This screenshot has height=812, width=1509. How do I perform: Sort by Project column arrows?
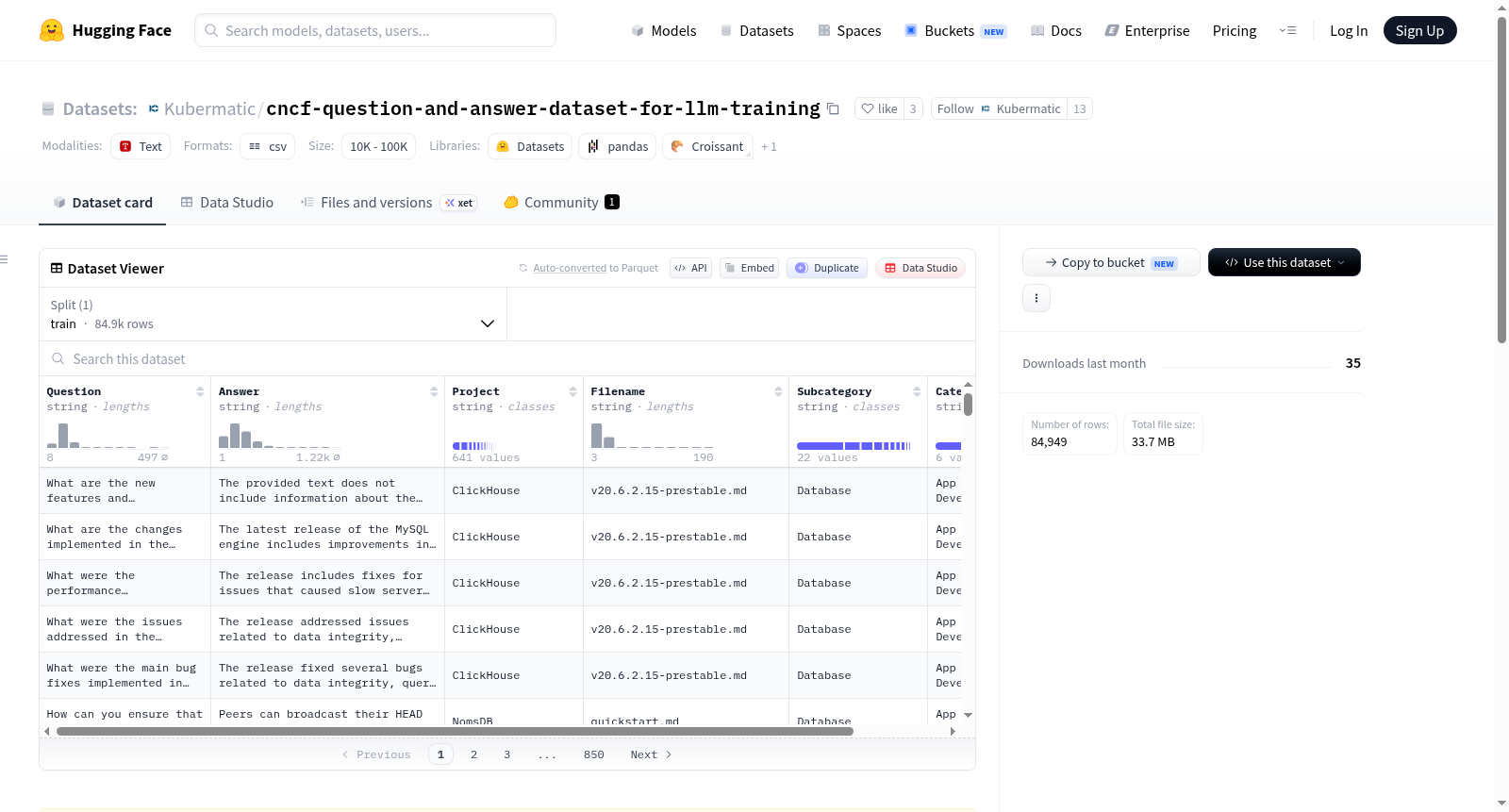tap(572, 391)
